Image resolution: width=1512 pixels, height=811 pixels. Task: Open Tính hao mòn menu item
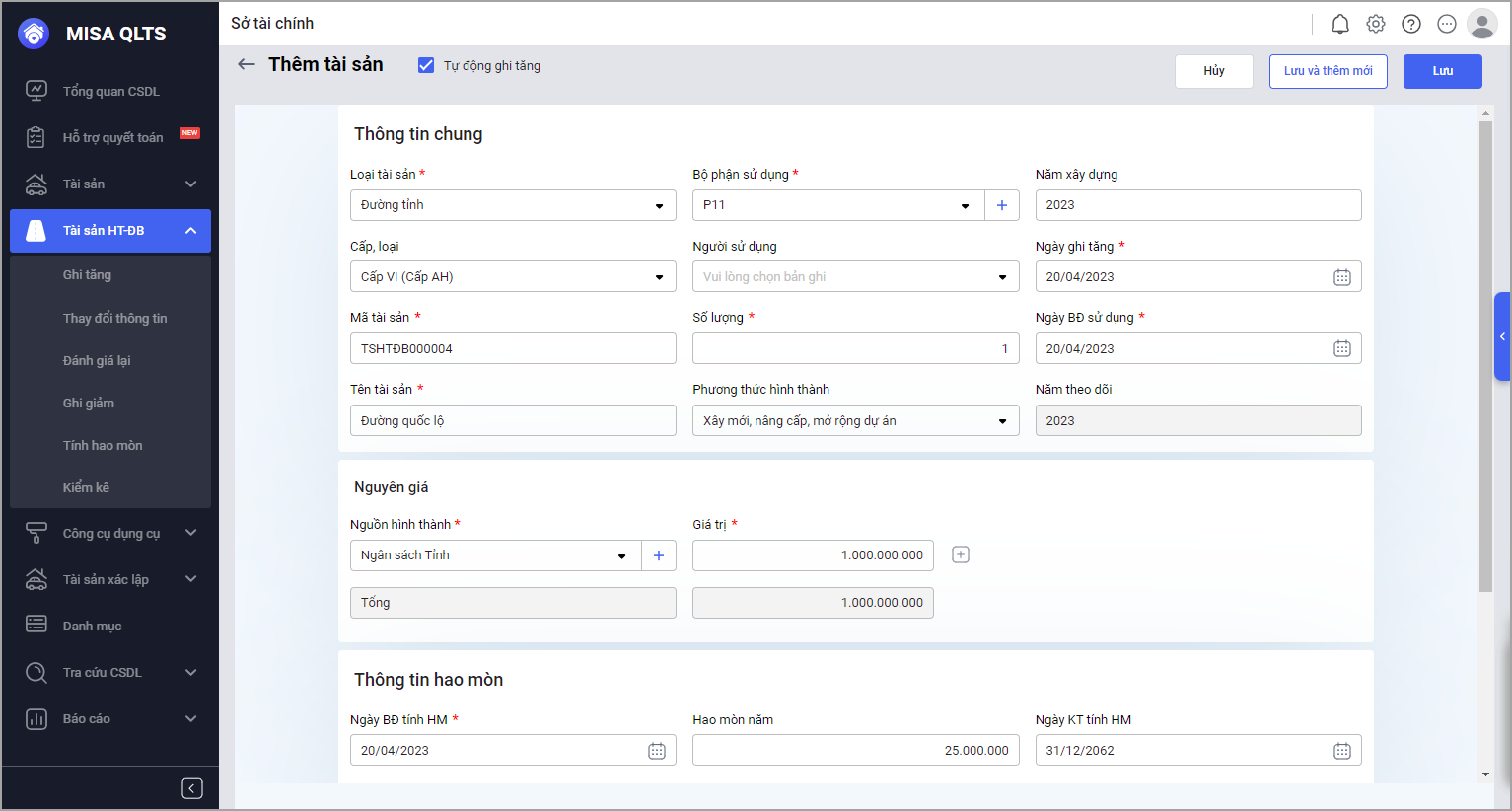tap(103, 446)
